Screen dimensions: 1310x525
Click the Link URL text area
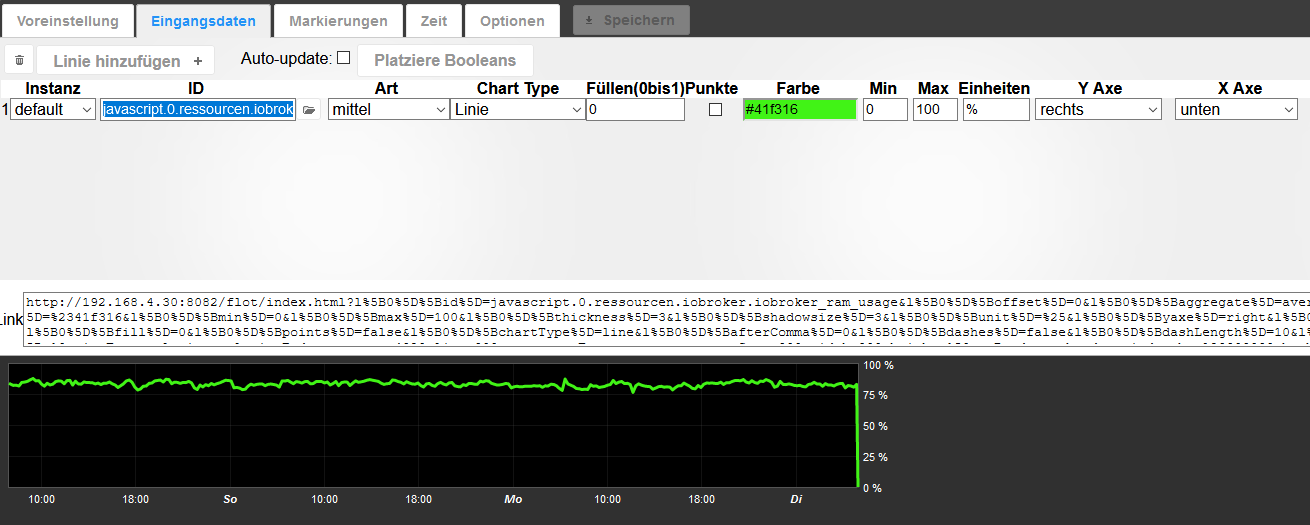pyautogui.click(x=667, y=318)
